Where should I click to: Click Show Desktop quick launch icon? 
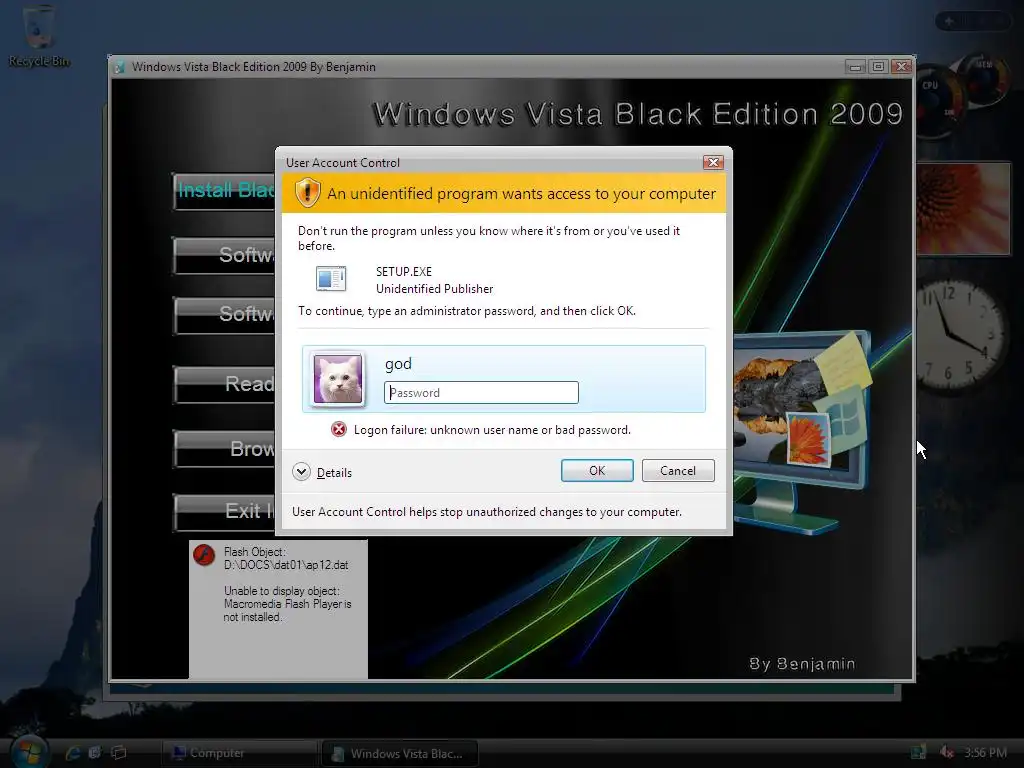(x=95, y=753)
